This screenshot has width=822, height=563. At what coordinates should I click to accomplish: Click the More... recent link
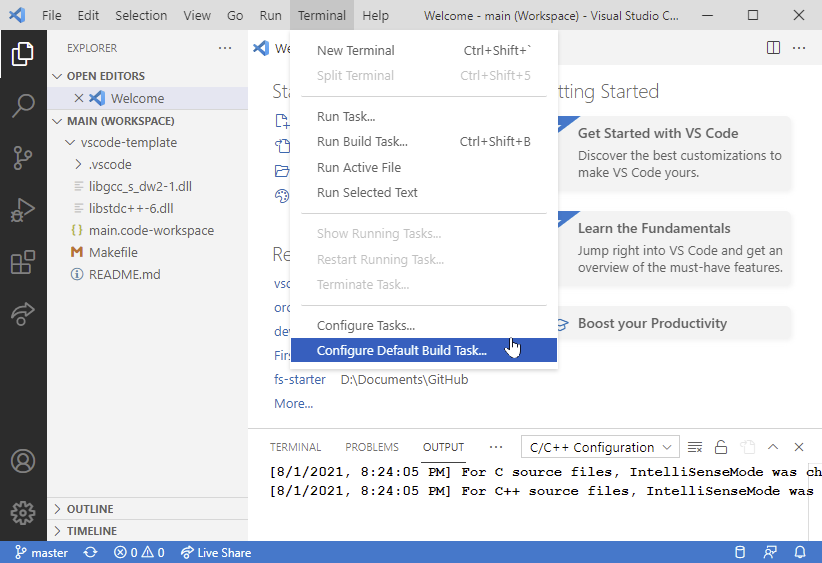(294, 404)
